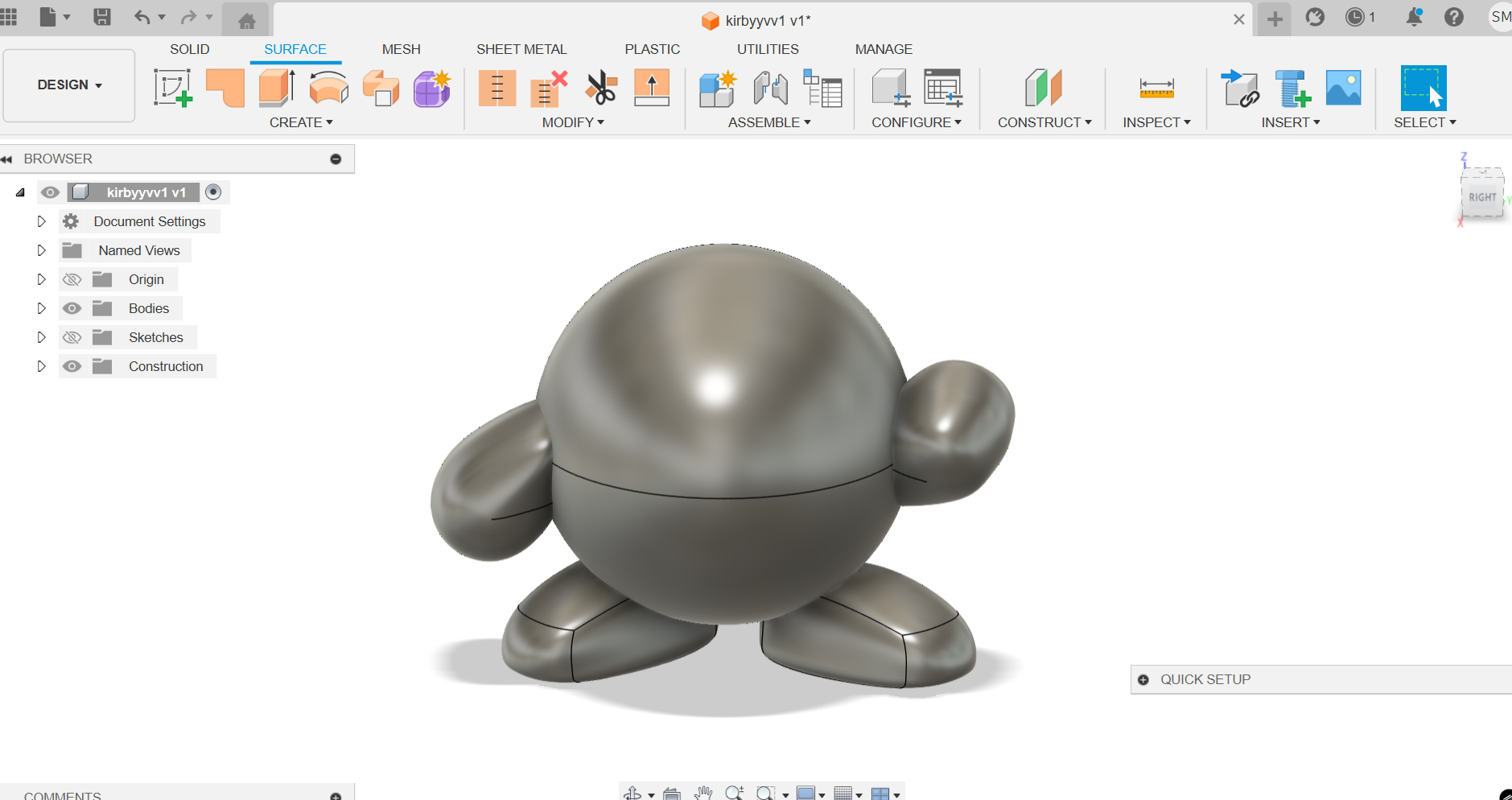
Task: Click the Home tab icon
Action: click(x=247, y=20)
